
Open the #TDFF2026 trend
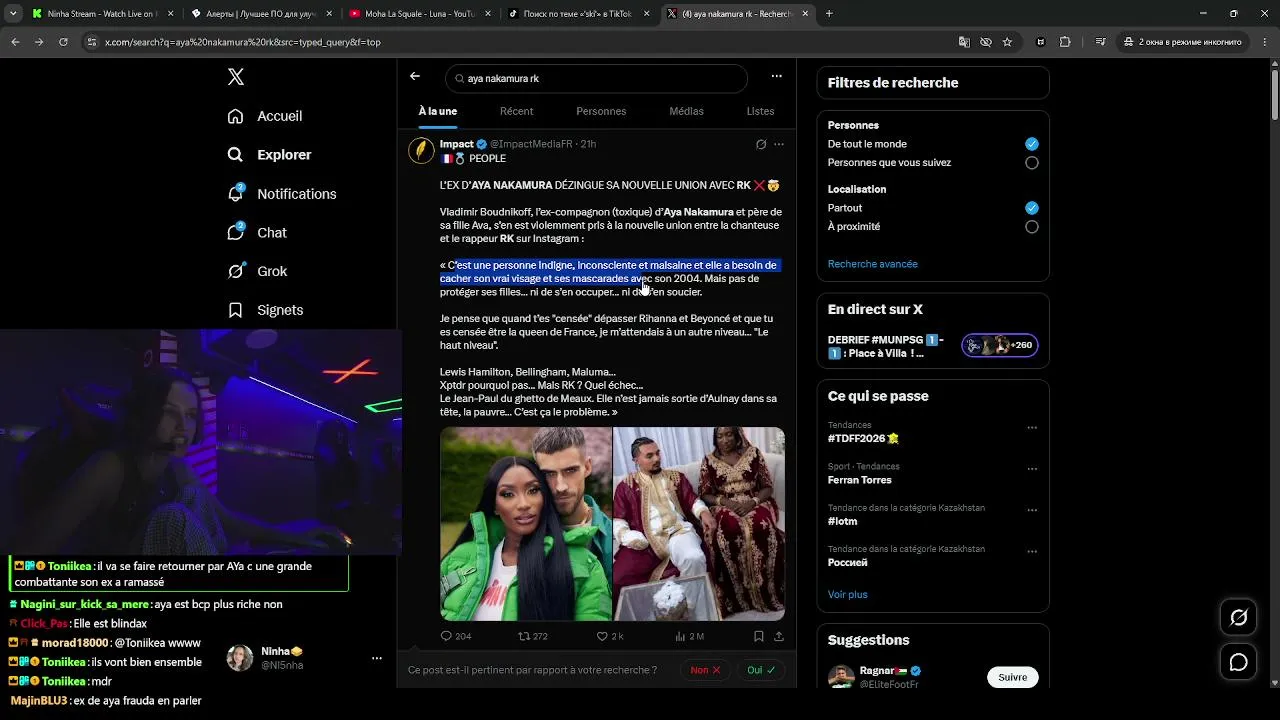click(x=863, y=438)
